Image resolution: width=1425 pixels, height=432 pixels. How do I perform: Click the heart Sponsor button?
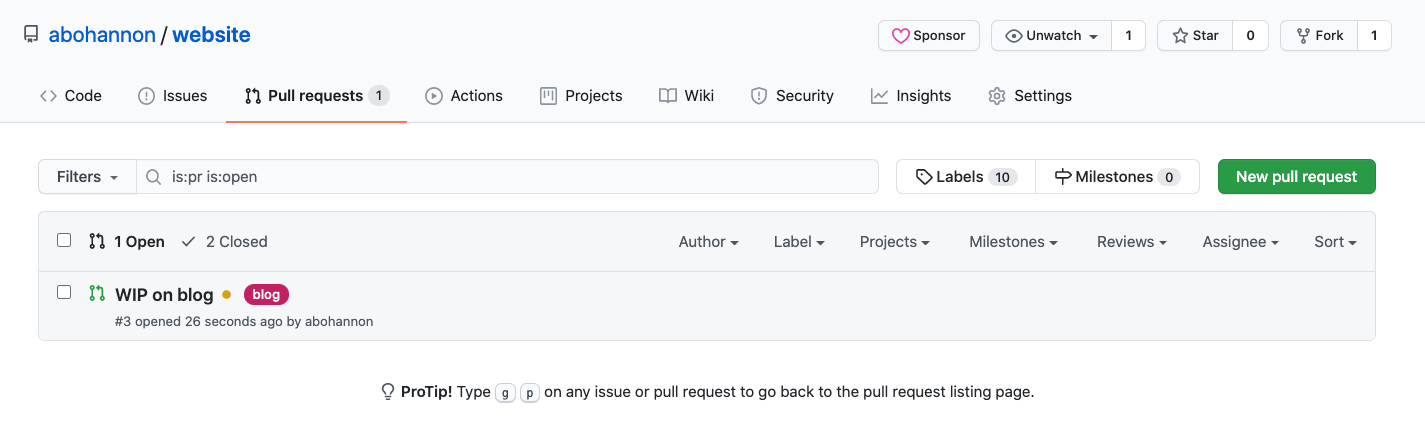(x=929, y=35)
